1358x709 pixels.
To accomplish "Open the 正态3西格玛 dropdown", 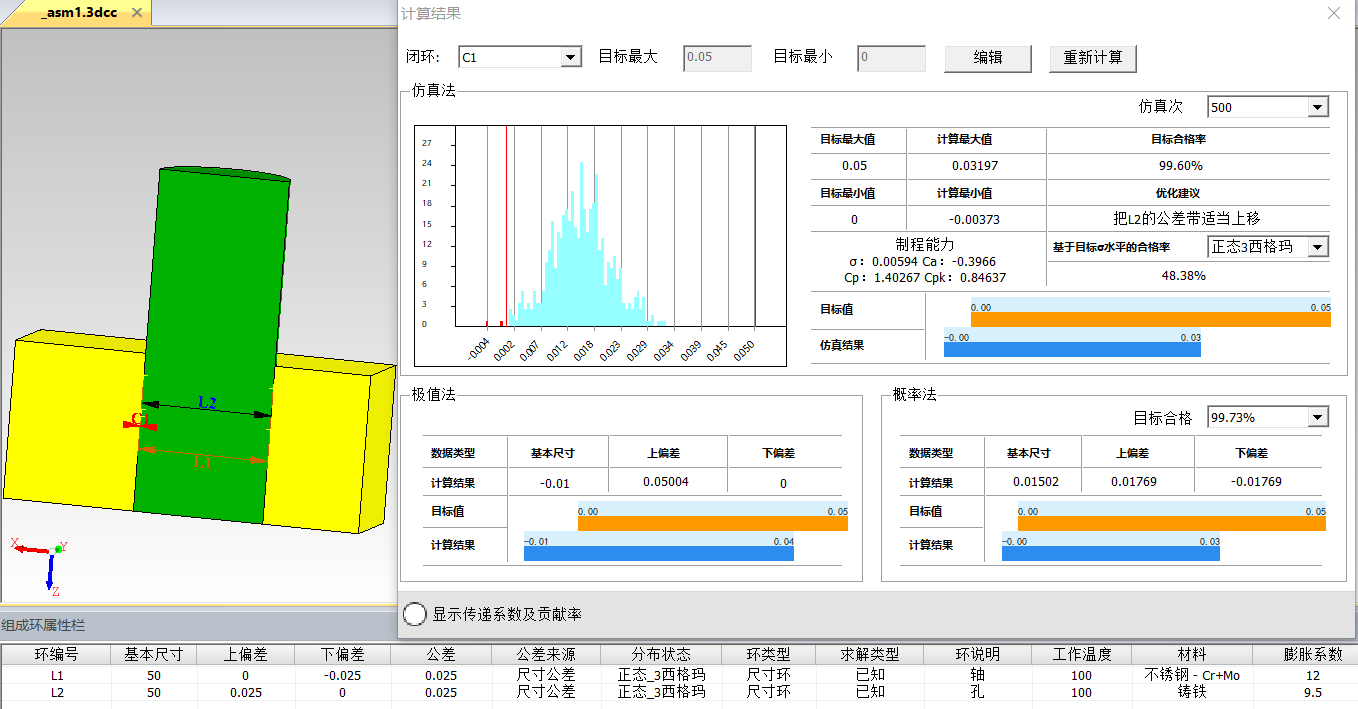I will point(1318,247).
